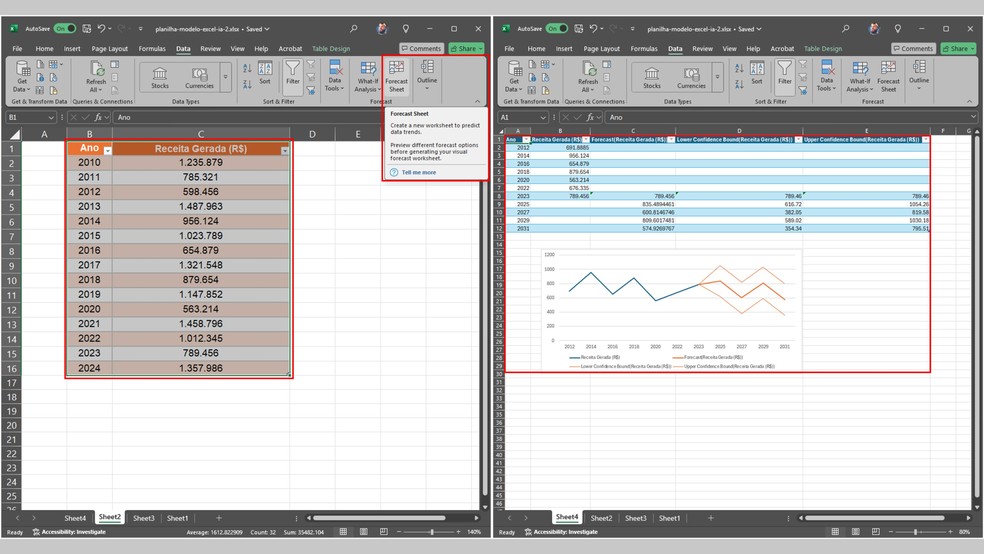Click the Search magnifier in left title bar
The width and height of the screenshot is (984, 554).
[354, 29]
